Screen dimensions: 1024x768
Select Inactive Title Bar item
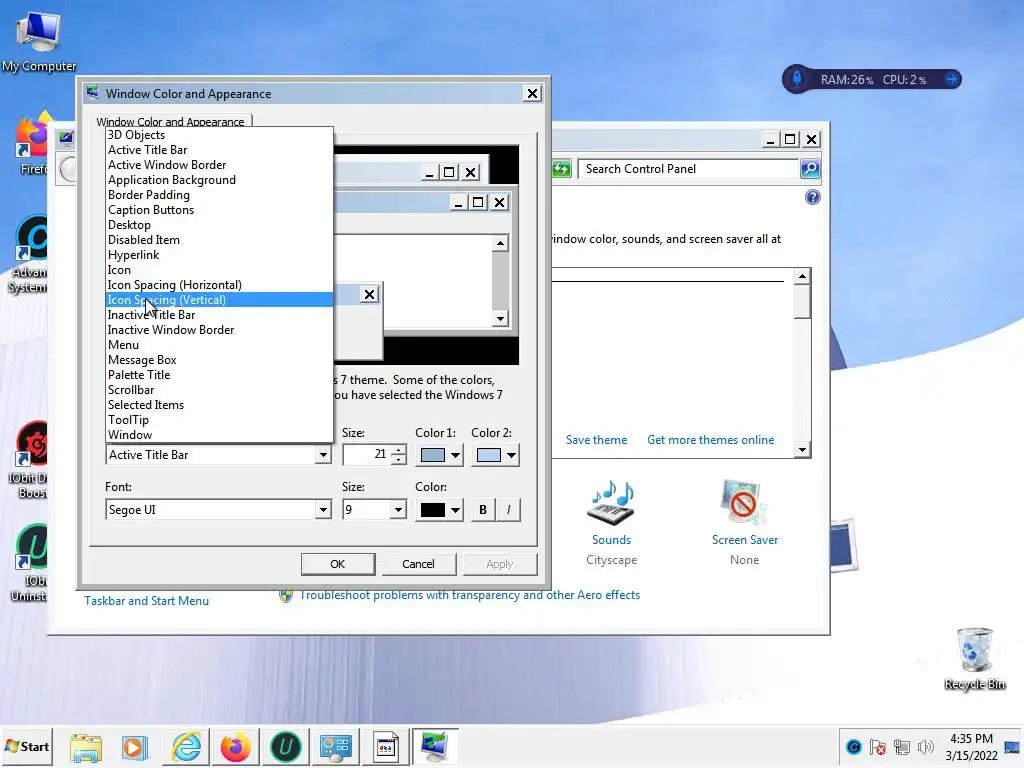pyautogui.click(x=219, y=315)
